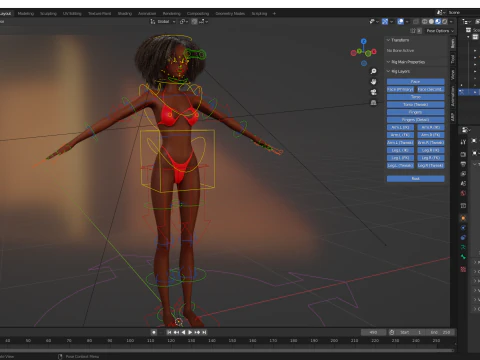Viewport: 480px width, 360px height.
Task: Toggle X-ray display icon
Action: pos(416,22)
